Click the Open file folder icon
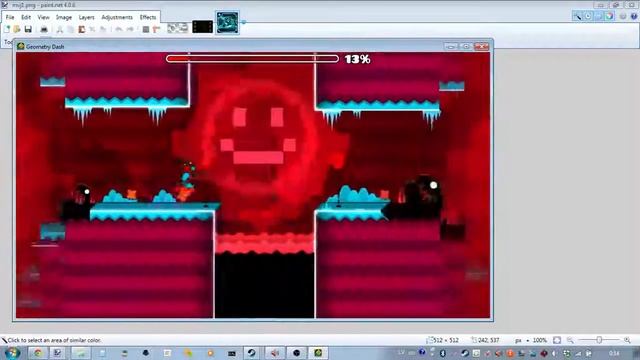The height and width of the screenshot is (360, 640). 17,29
